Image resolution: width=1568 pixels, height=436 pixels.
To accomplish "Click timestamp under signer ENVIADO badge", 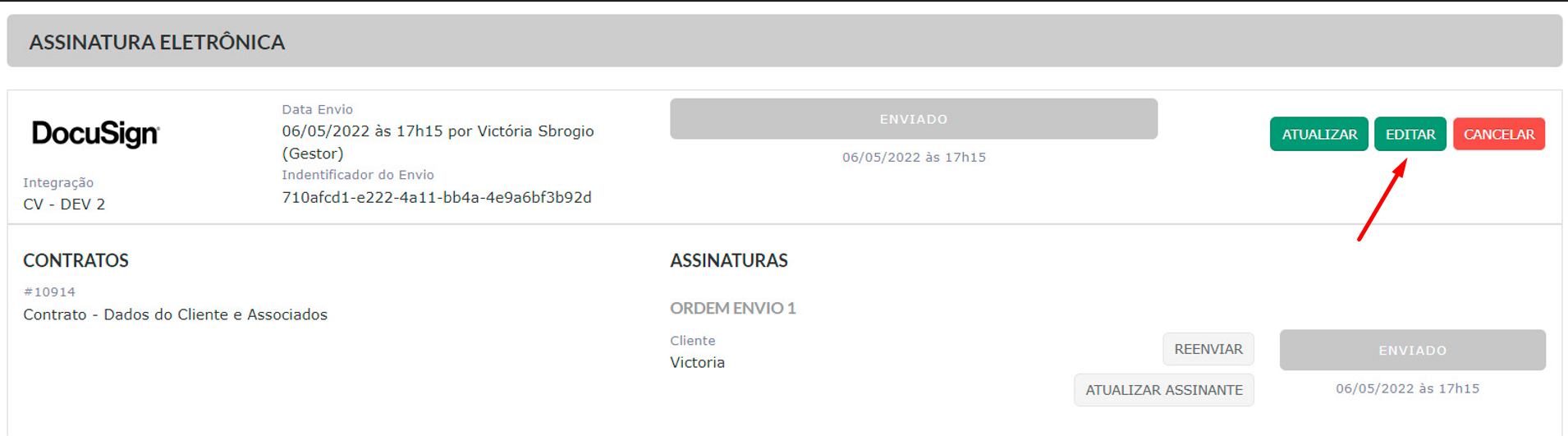I will tap(1407, 388).
